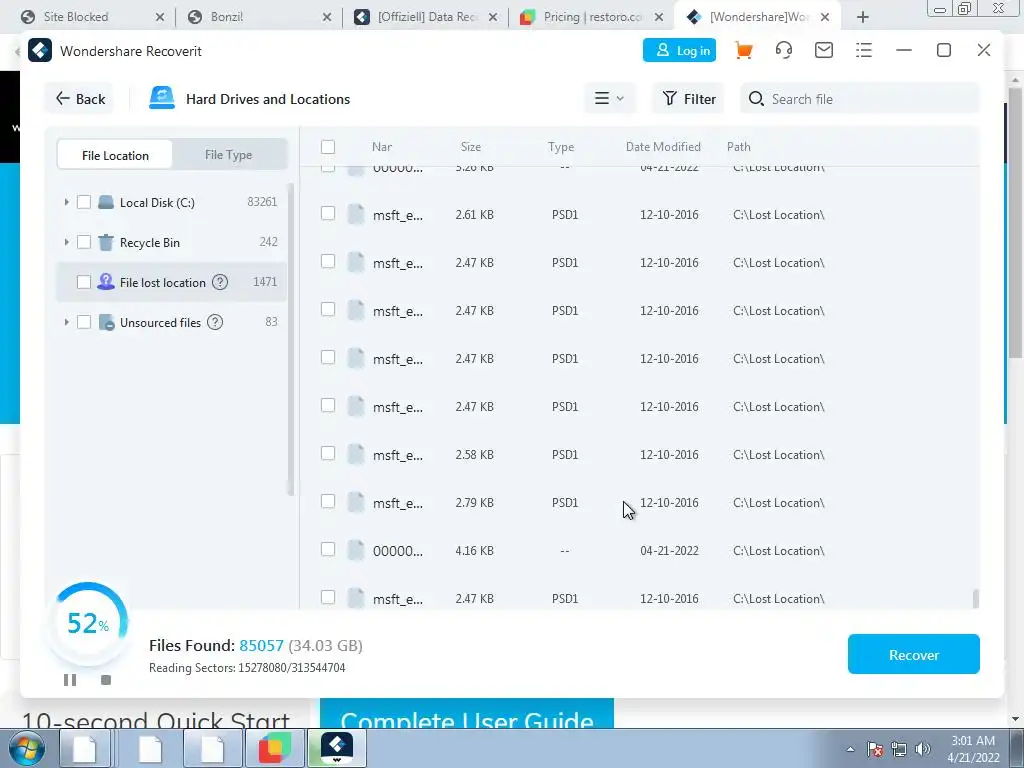This screenshot has width=1024, height=768.
Task: Pause the scanning process
Action: (70, 680)
